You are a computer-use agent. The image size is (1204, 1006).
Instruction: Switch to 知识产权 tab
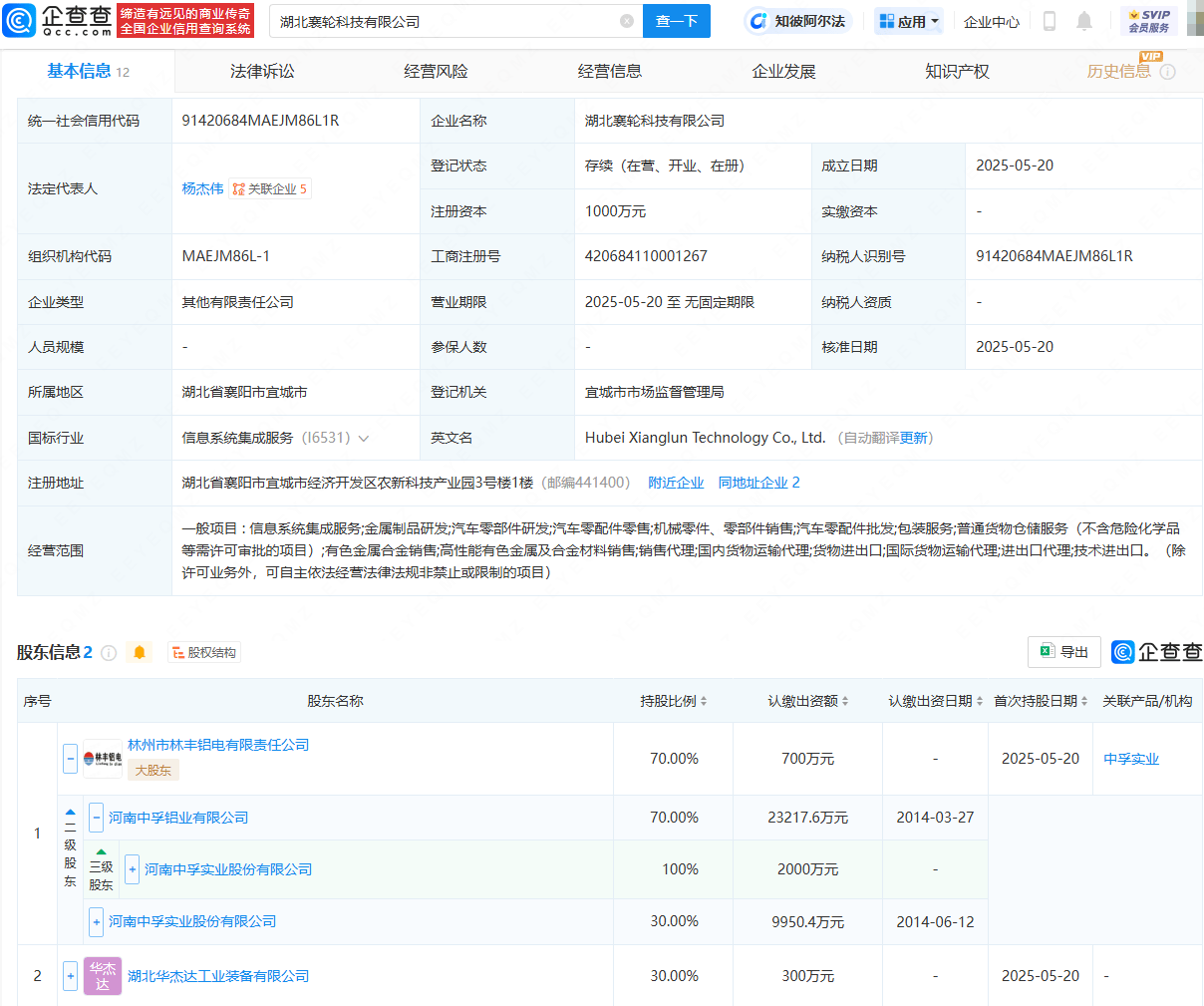pos(957,72)
